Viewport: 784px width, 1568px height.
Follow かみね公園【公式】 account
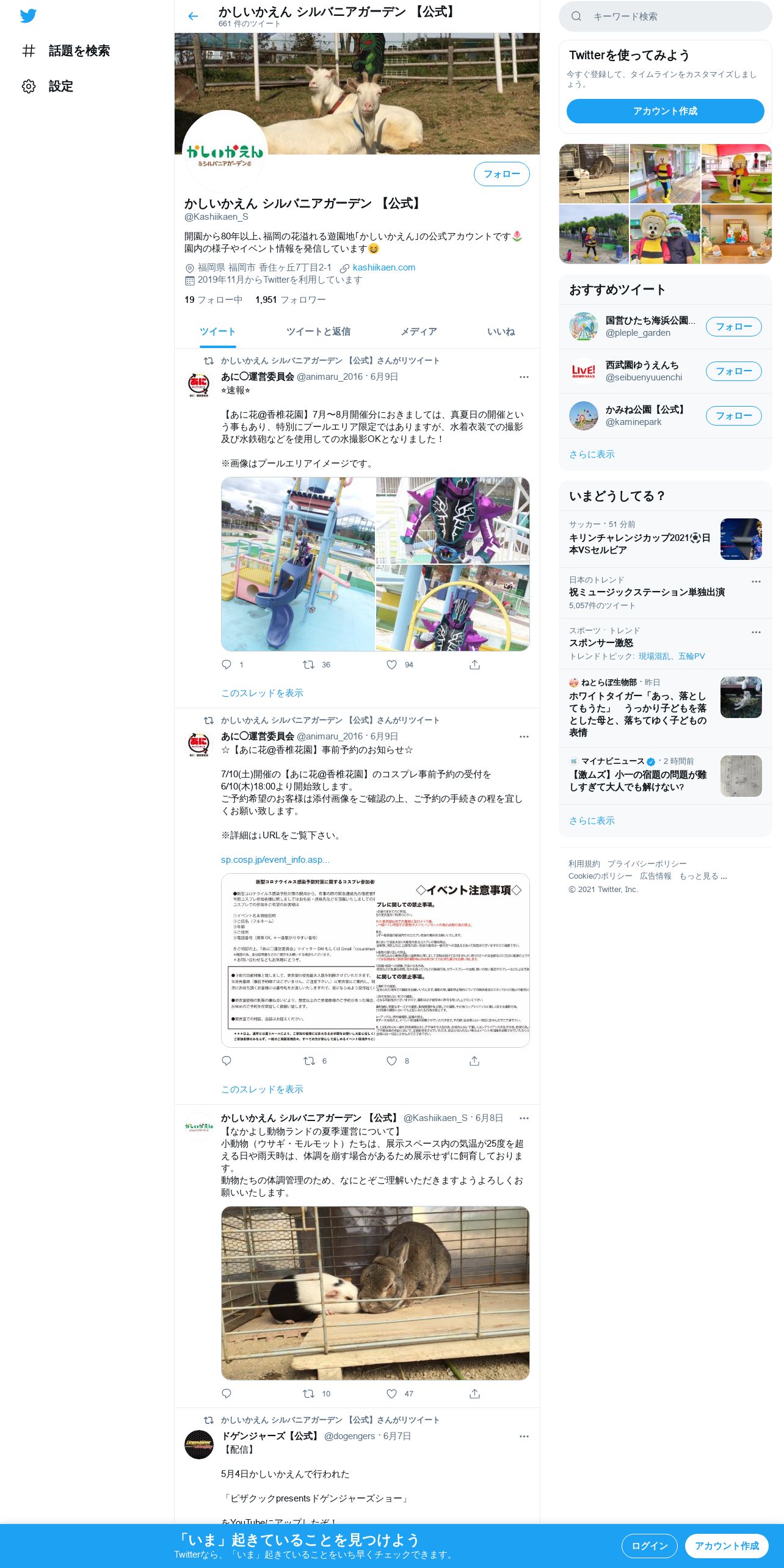pos(733,416)
